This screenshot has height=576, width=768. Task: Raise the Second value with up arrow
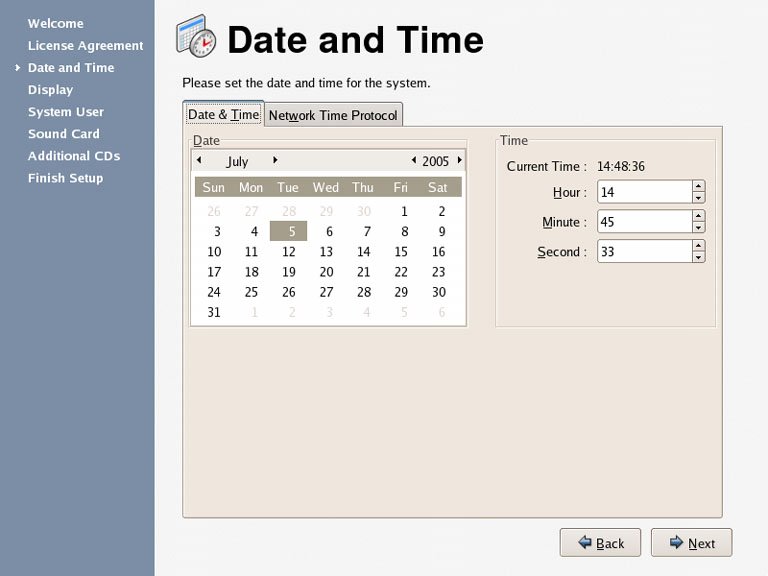[698, 246]
